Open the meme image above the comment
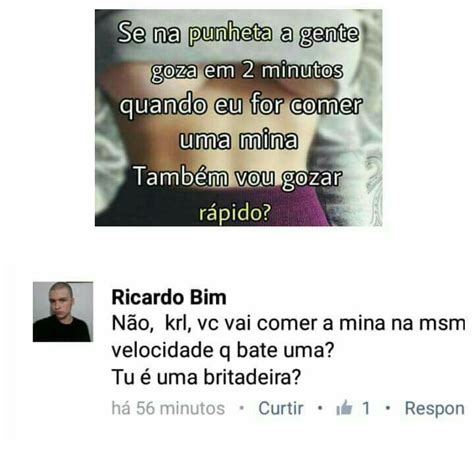Viewport: 474px width, 474px height. click(238, 118)
